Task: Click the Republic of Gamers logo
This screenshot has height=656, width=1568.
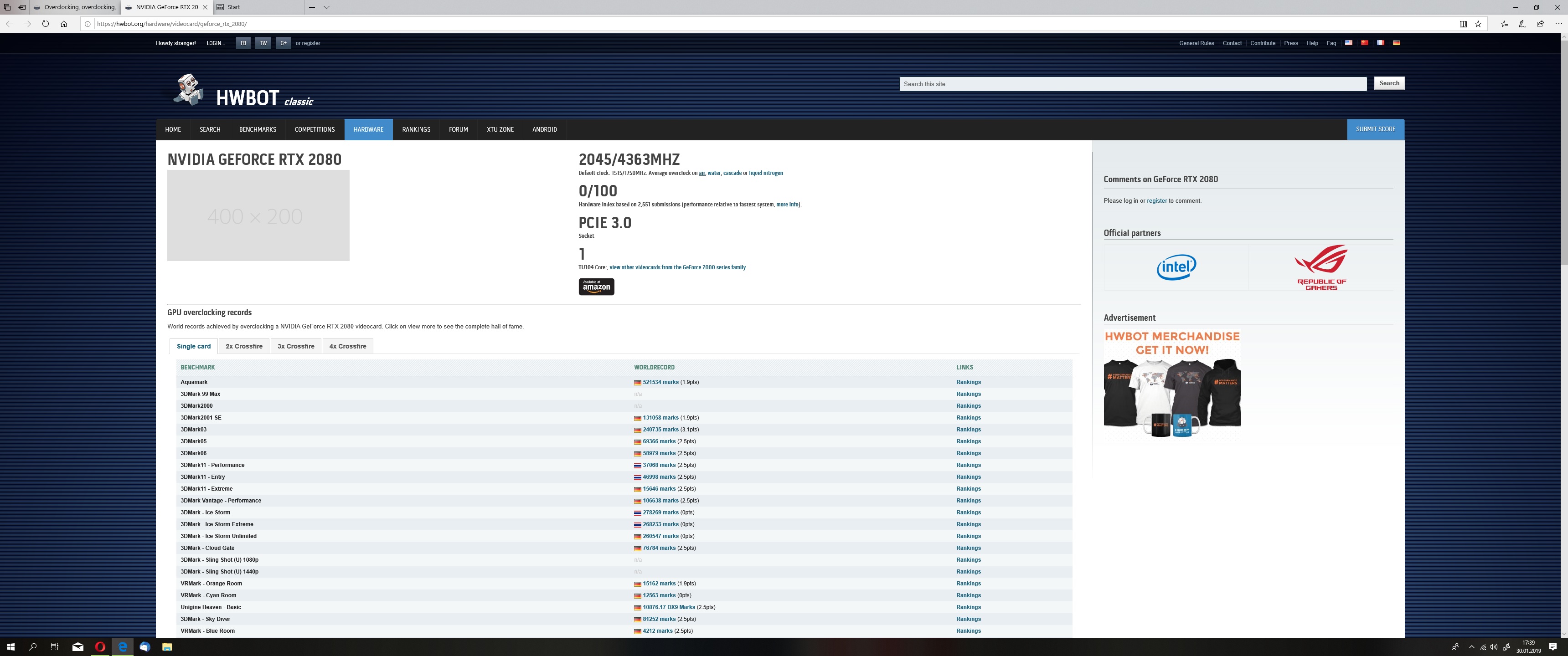Action: click(x=1321, y=268)
